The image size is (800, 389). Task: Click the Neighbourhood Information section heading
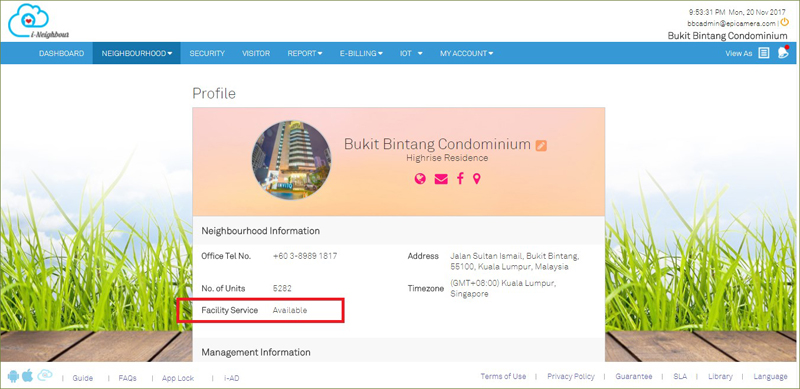click(x=261, y=231)
